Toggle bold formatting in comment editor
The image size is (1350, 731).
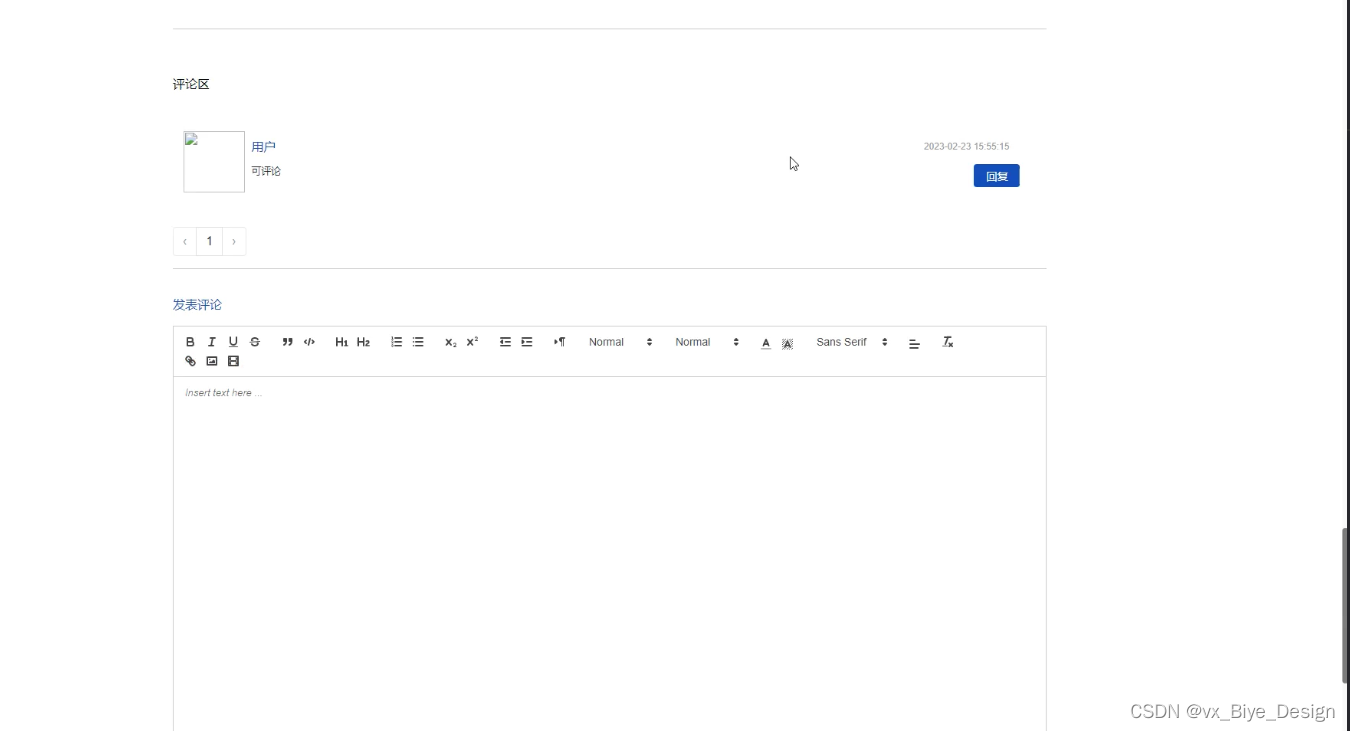point(190,342)
